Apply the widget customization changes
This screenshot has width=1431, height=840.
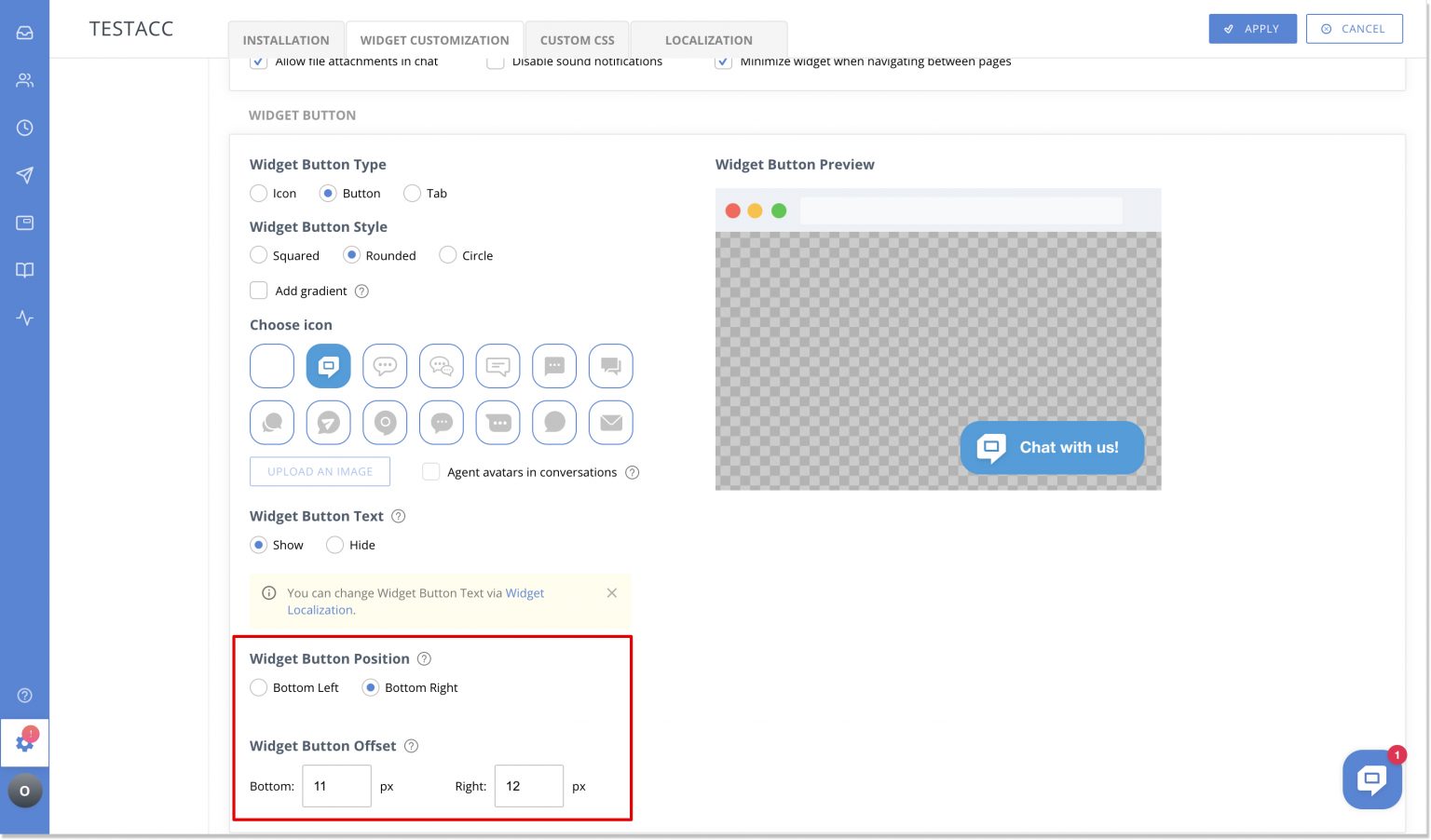tap(1252, 28)
